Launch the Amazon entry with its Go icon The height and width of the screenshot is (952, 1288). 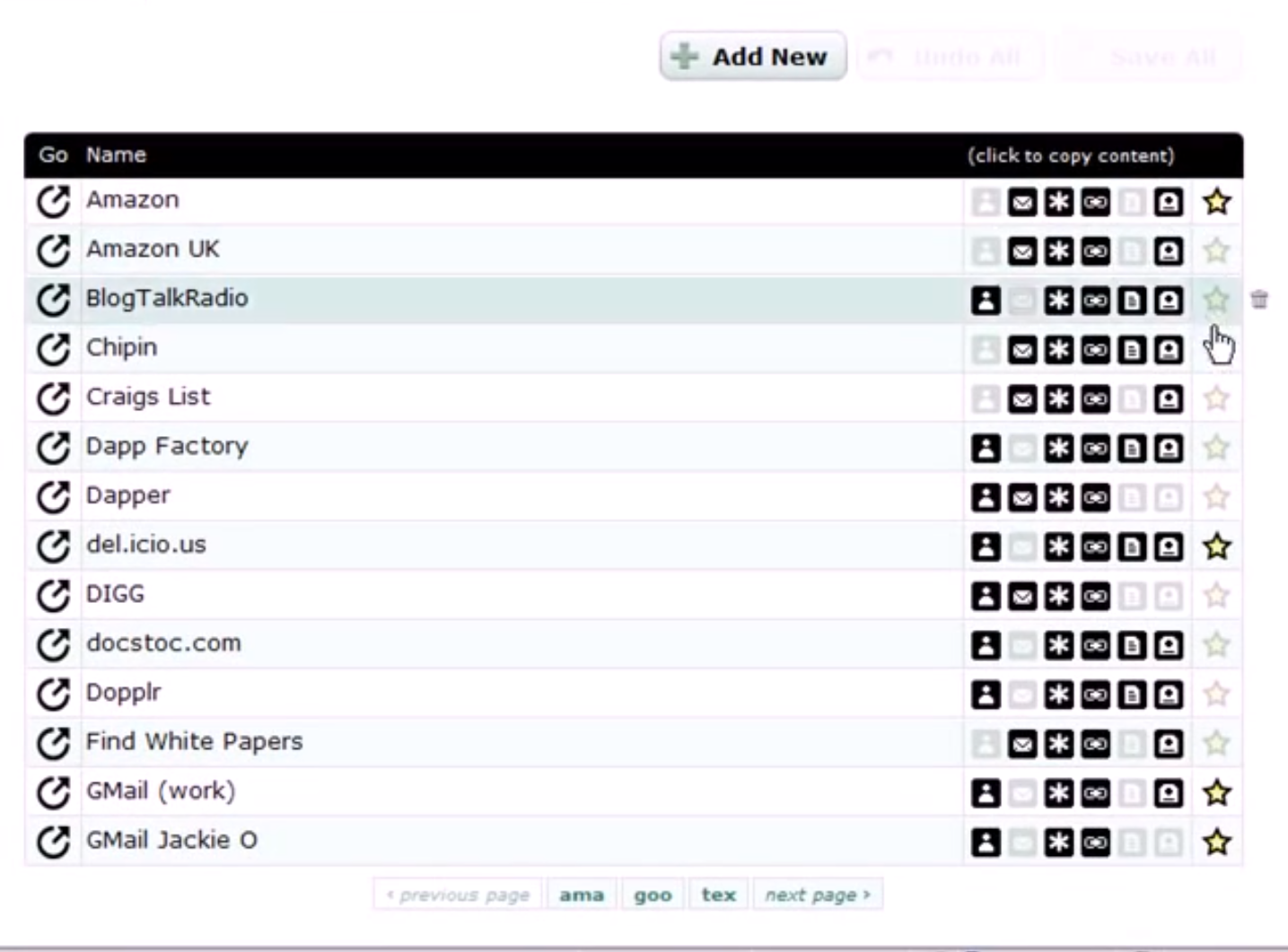click(53, 202)
